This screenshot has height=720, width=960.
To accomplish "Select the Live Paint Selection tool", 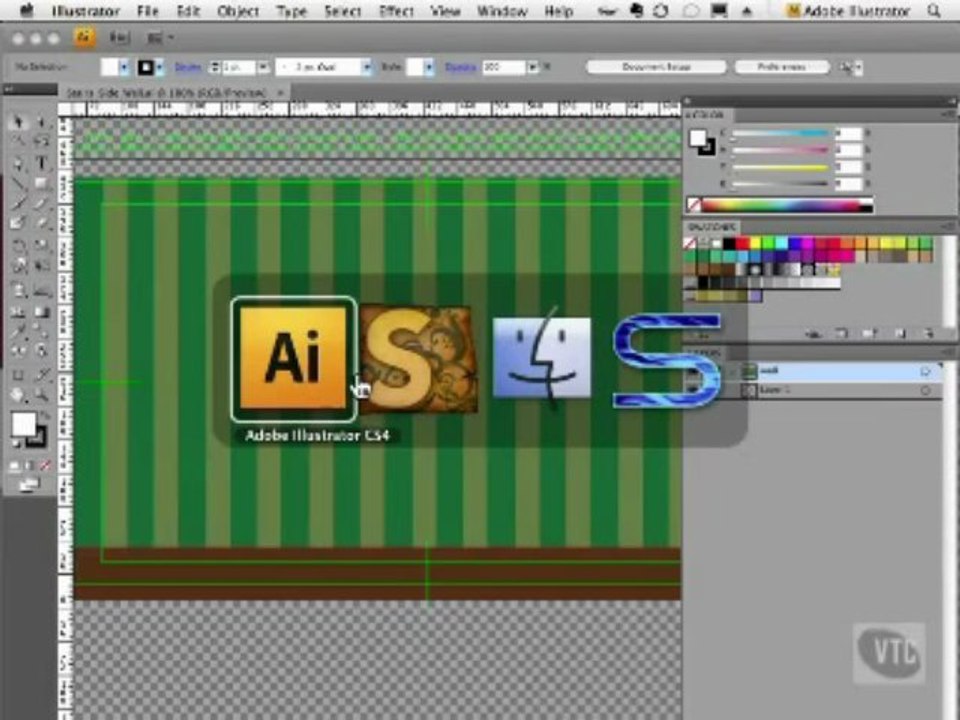I will tap(41, 351).
